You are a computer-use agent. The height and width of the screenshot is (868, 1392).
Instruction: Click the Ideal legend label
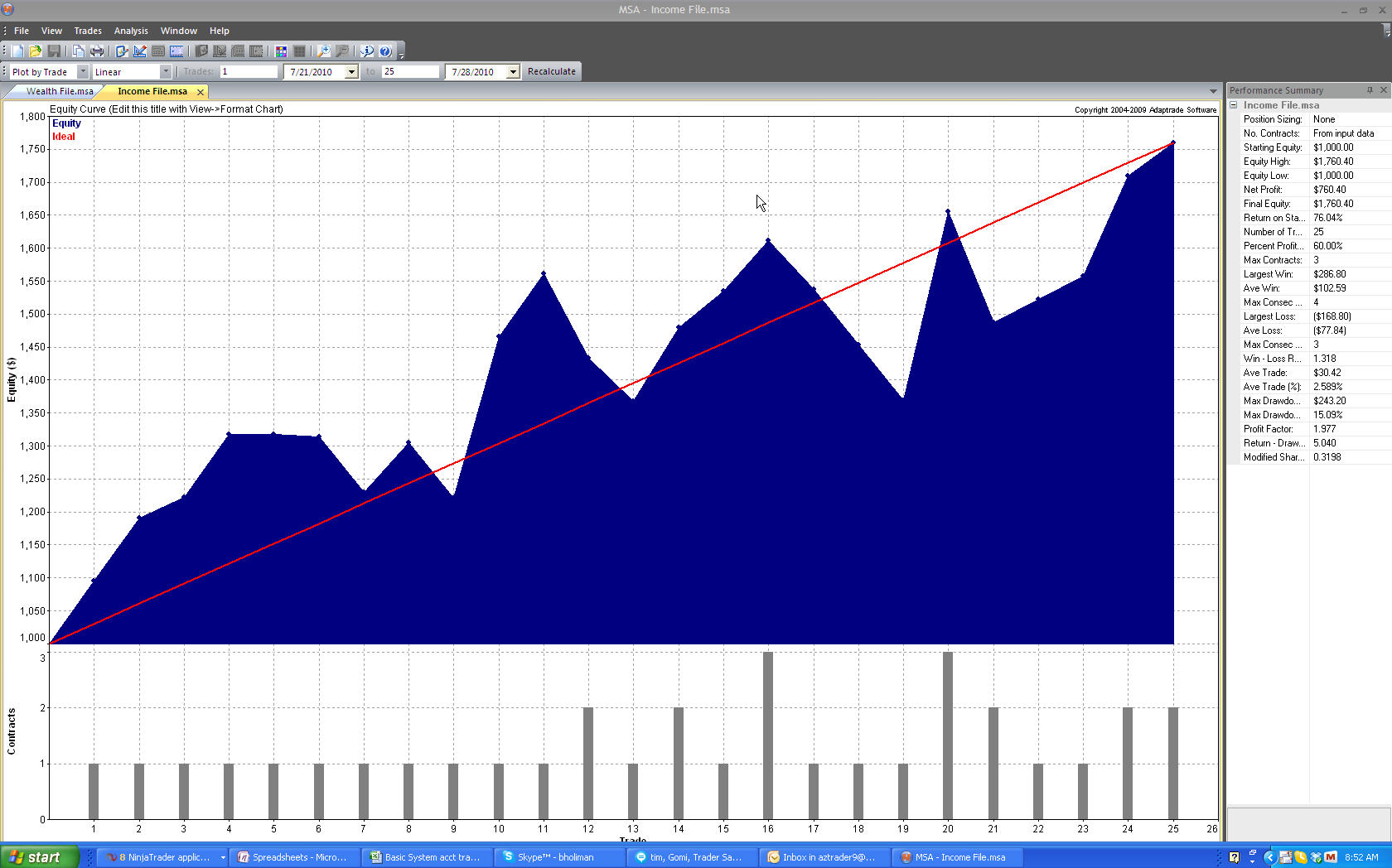click(64, 137)
